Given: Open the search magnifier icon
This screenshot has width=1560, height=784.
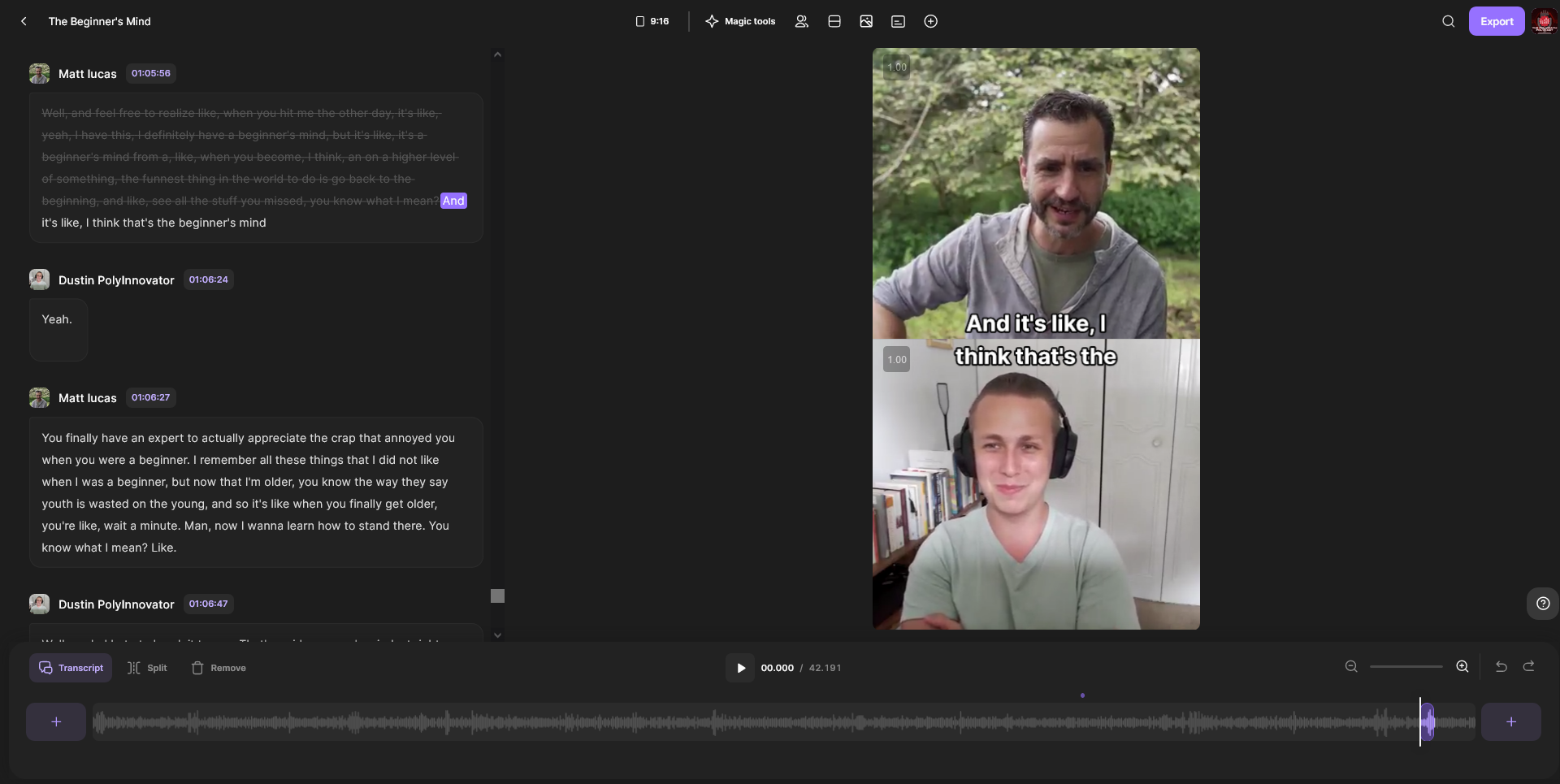Looking at the screenshot, I should tap(1448, 21).
